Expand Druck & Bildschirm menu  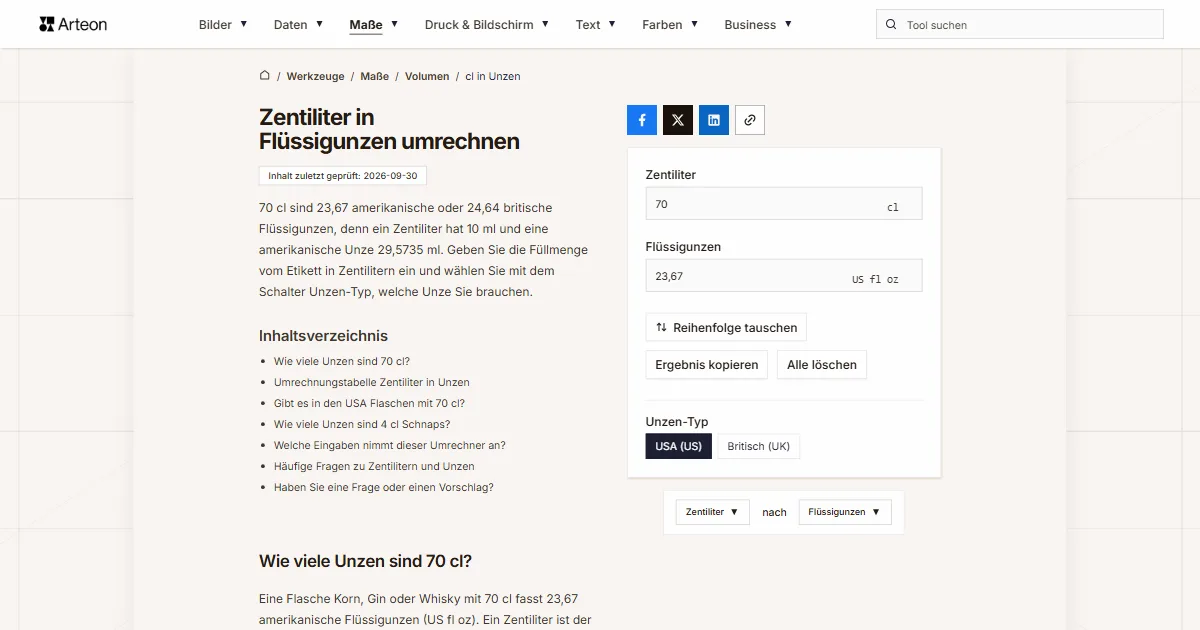487,25
